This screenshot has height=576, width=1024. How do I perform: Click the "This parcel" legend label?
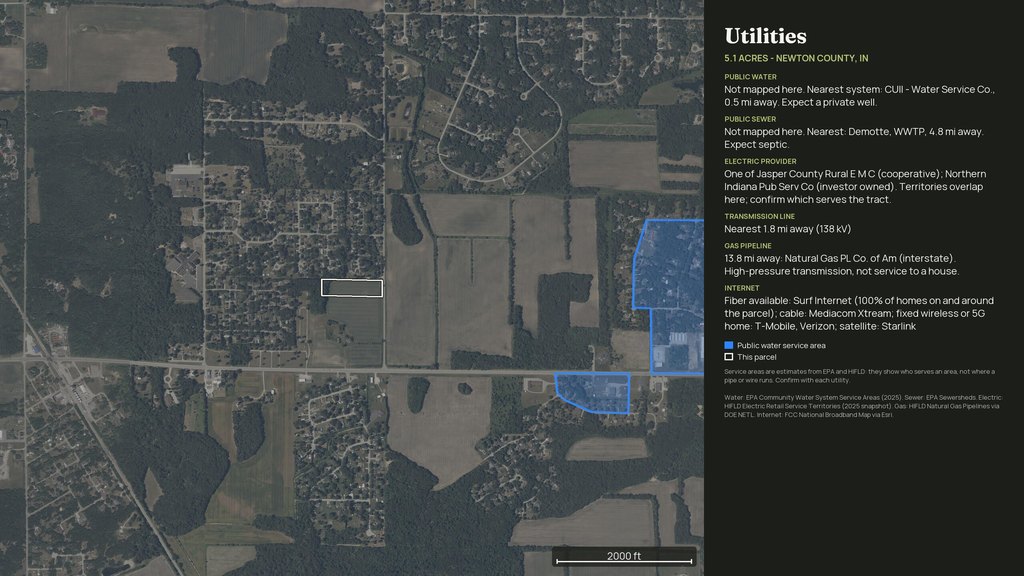(x=757, y=357)
